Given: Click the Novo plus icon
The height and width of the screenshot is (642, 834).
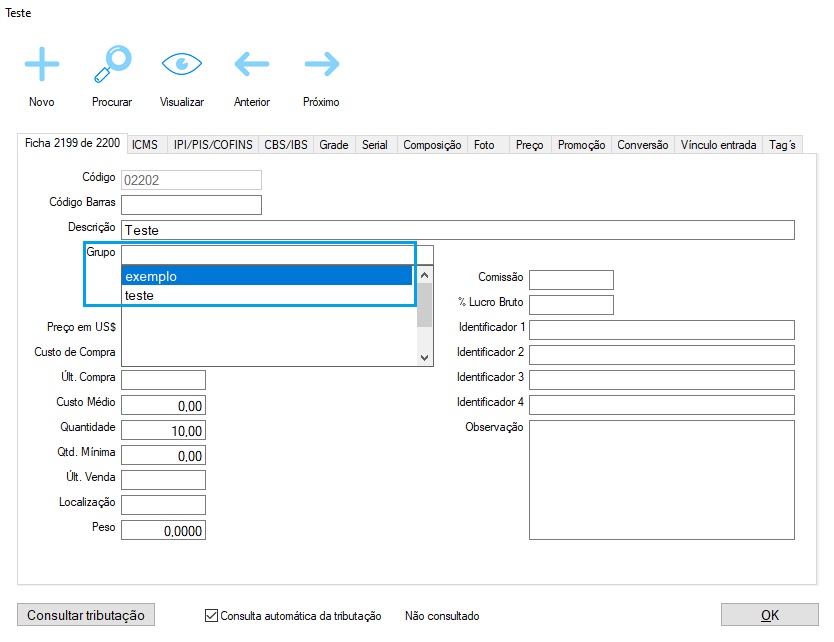Looking at the screenshot, I should point(42,65).
